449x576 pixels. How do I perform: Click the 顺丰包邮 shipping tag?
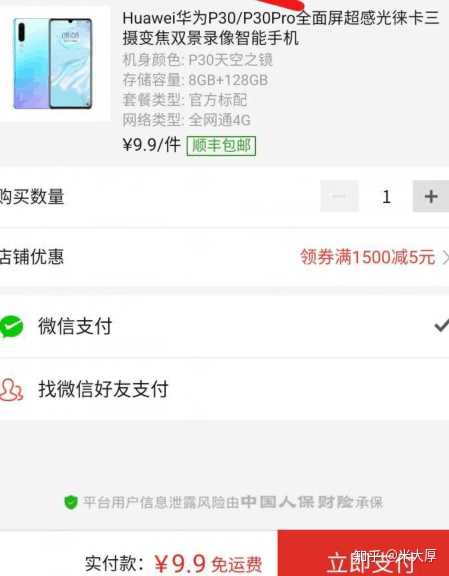tap(221, 145)
